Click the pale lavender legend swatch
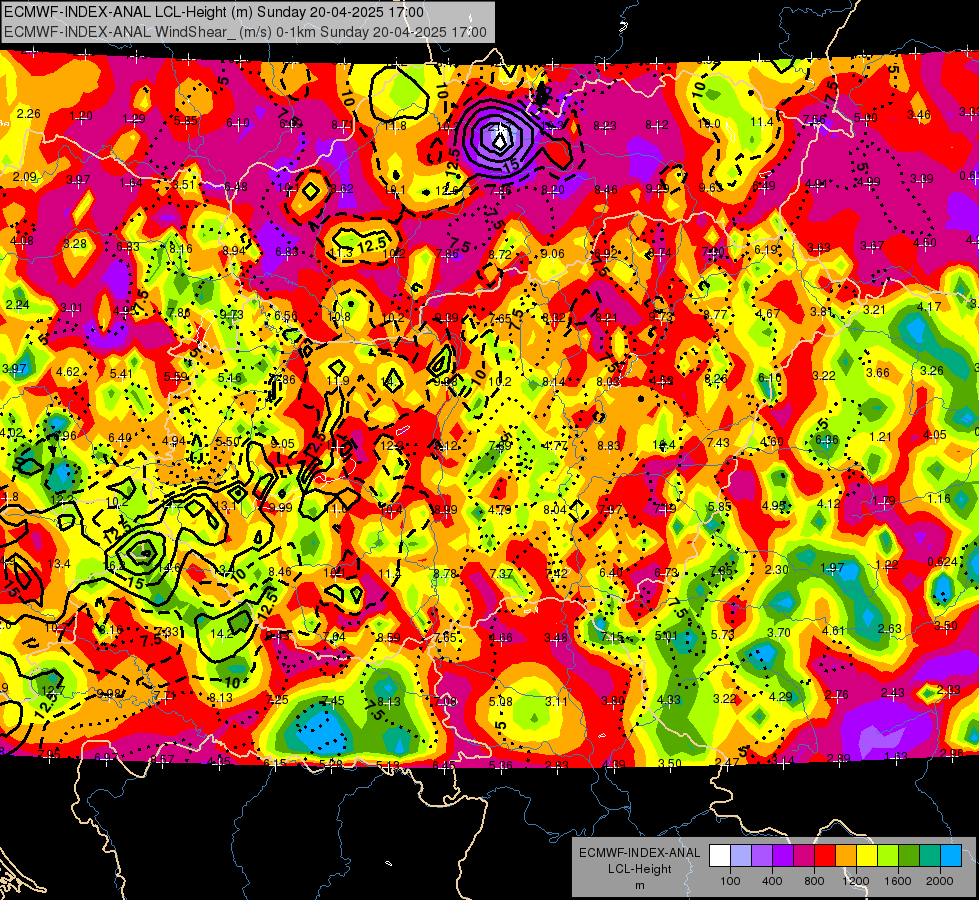 click(x=741, y=855)
